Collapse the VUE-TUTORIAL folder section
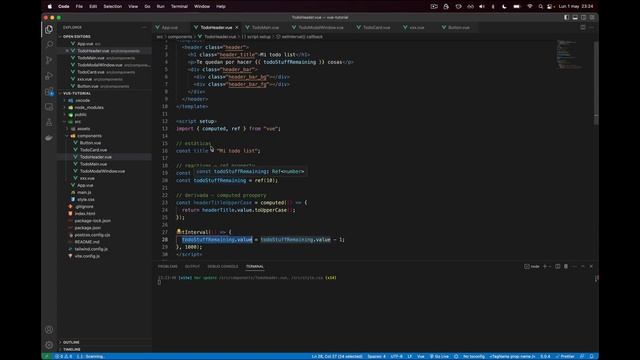 [x=77, y=93]
